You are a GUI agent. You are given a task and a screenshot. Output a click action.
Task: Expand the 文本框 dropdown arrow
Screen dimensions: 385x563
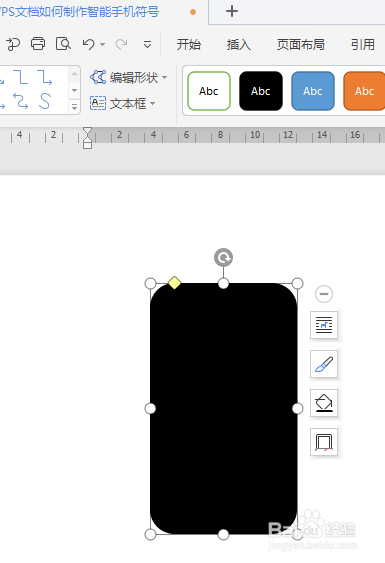pos(153,103)
